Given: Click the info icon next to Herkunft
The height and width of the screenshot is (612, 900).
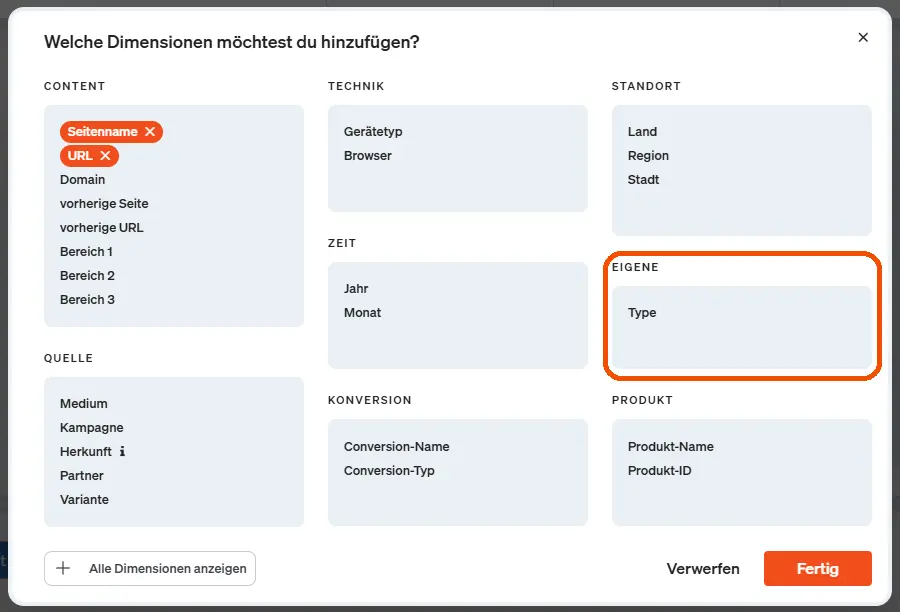Looking at the screenshot, I should [x=122, y=451].
